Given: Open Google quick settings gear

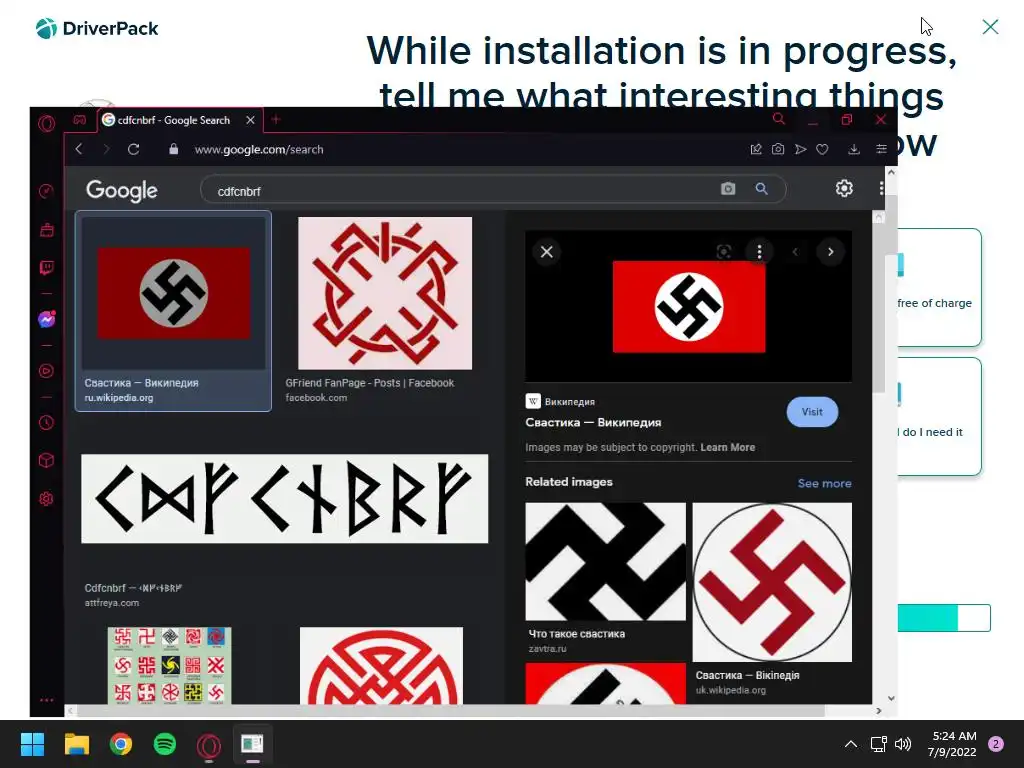Looking at the screenshot, I should [844, 189].
